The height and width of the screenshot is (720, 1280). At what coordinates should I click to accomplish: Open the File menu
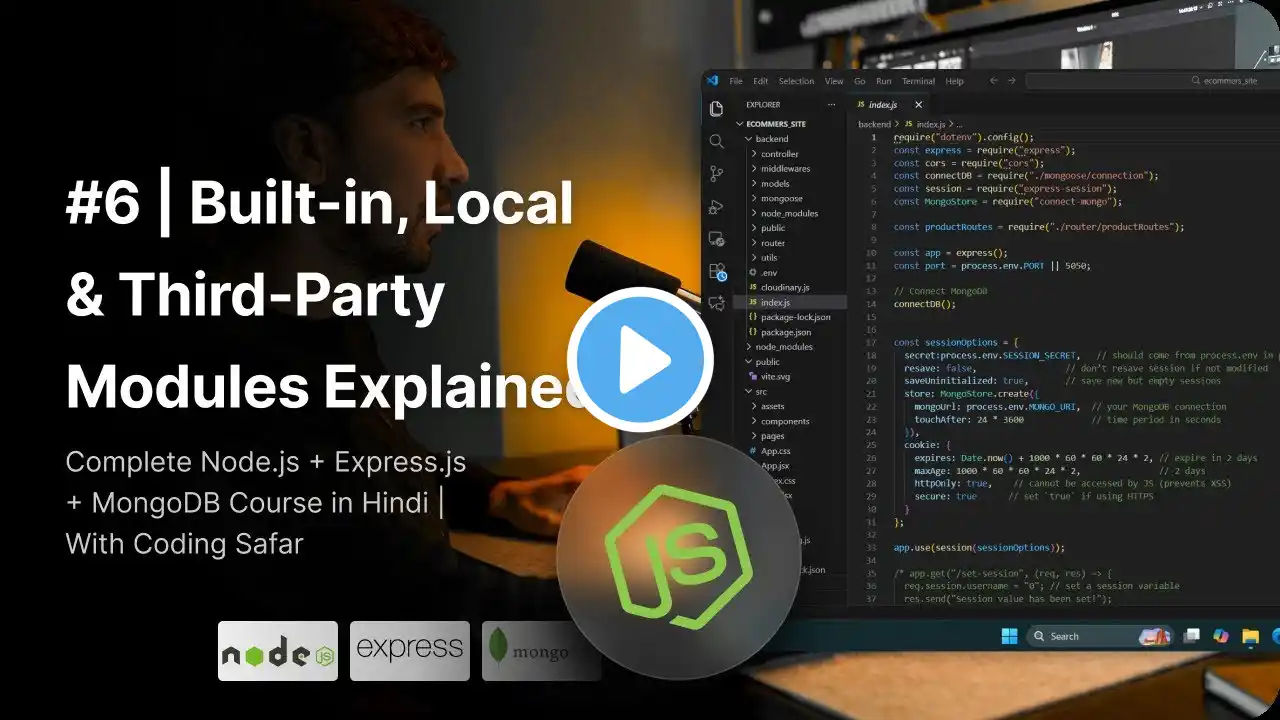(736, 81)
